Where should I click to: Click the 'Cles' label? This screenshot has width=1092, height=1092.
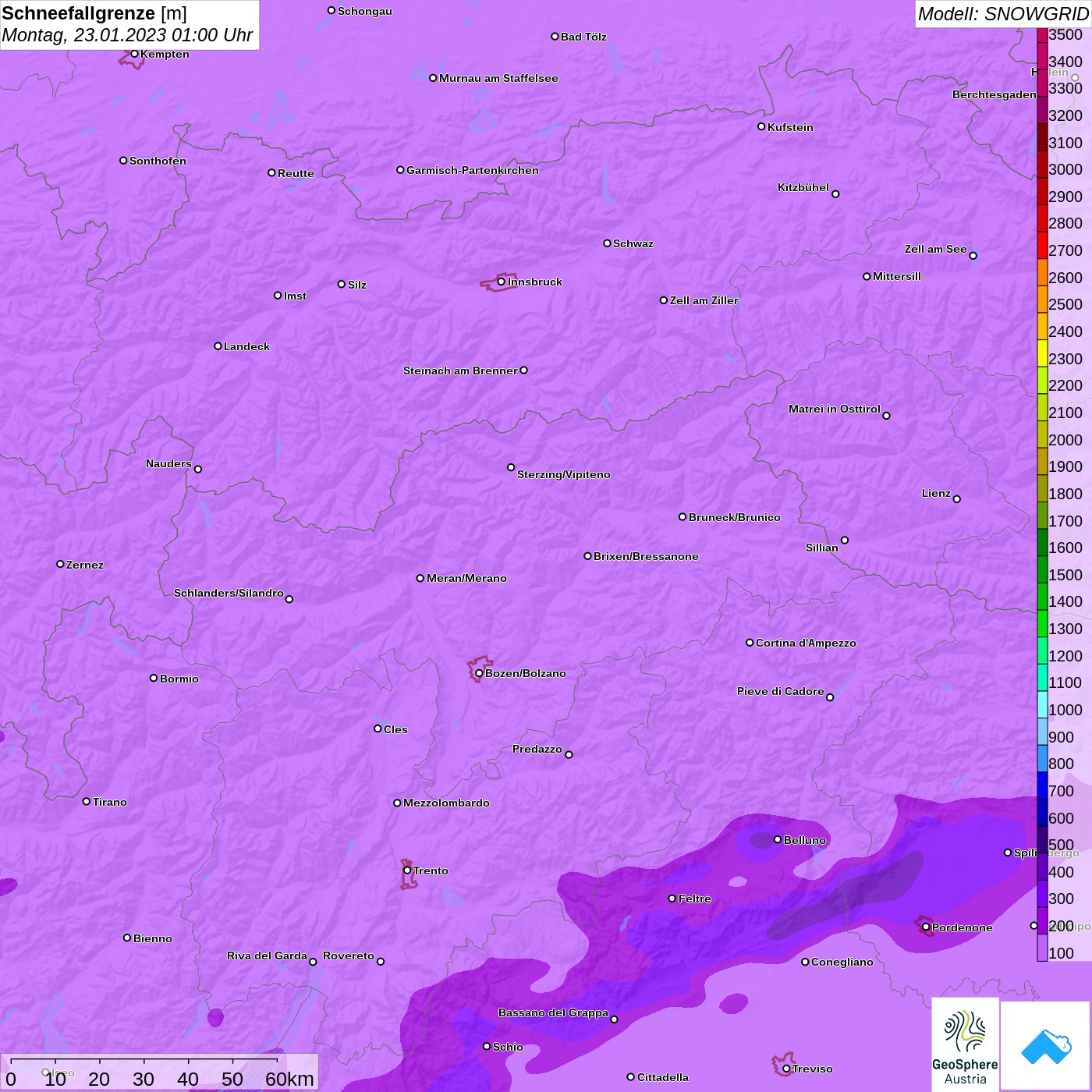[395, 729]
